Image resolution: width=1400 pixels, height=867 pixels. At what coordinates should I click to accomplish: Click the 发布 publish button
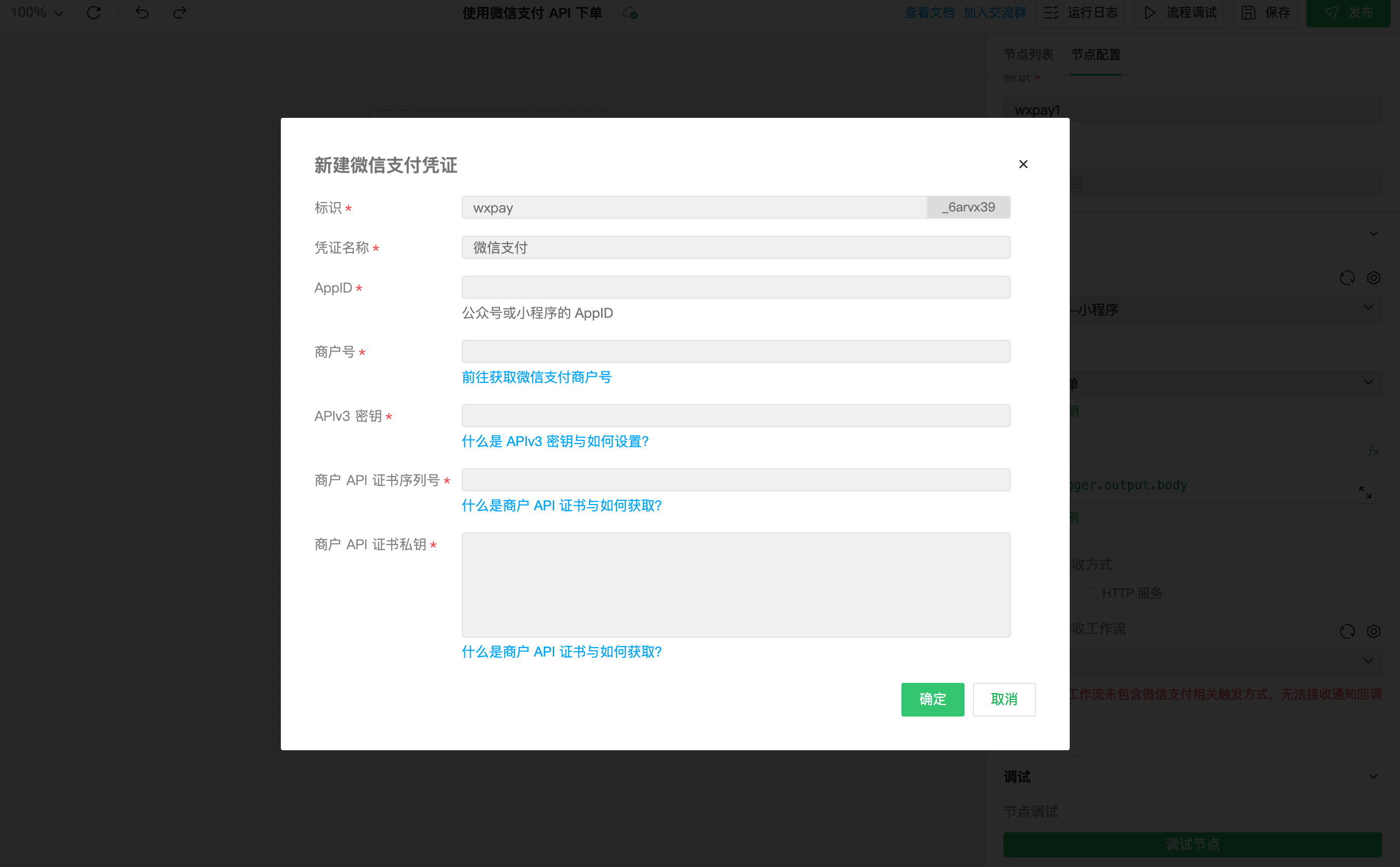pos(1348,13)
